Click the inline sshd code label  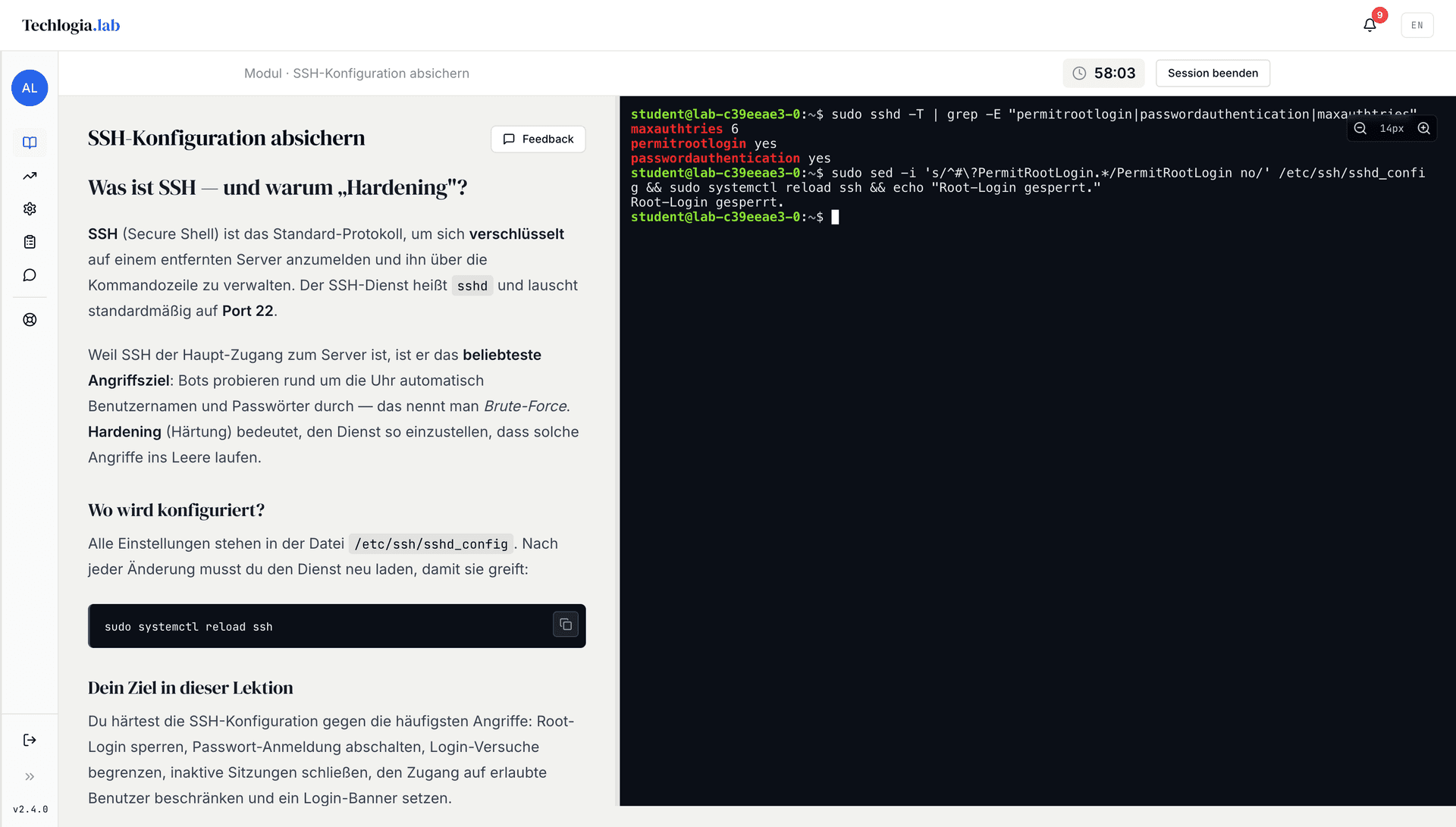472,286
